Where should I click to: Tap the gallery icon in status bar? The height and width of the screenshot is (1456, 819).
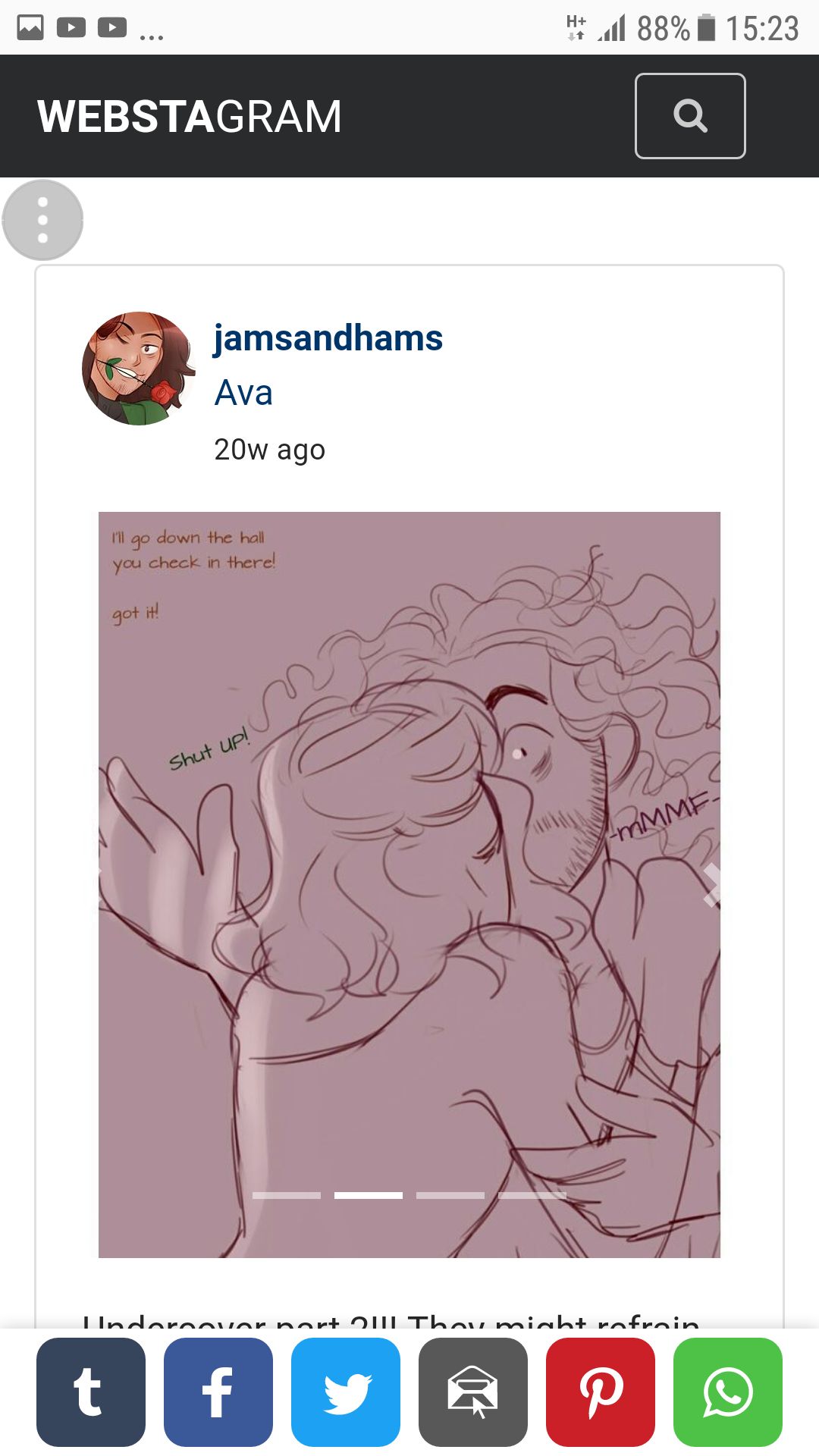click(x=30, y=28)
